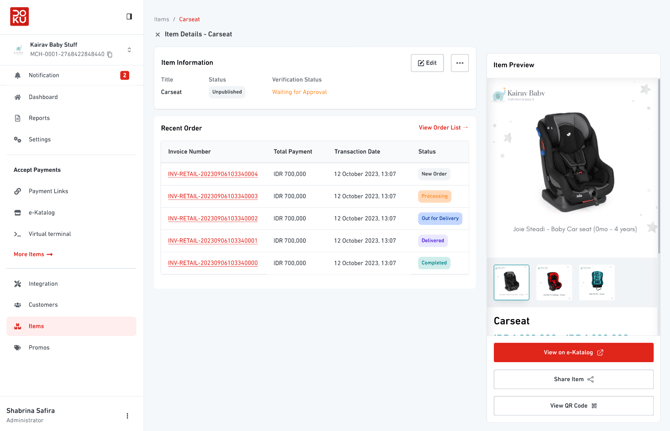Open Virtual terminal menu item
The width and height of the screenshot is (670, 431).
[x=49, y=234]
